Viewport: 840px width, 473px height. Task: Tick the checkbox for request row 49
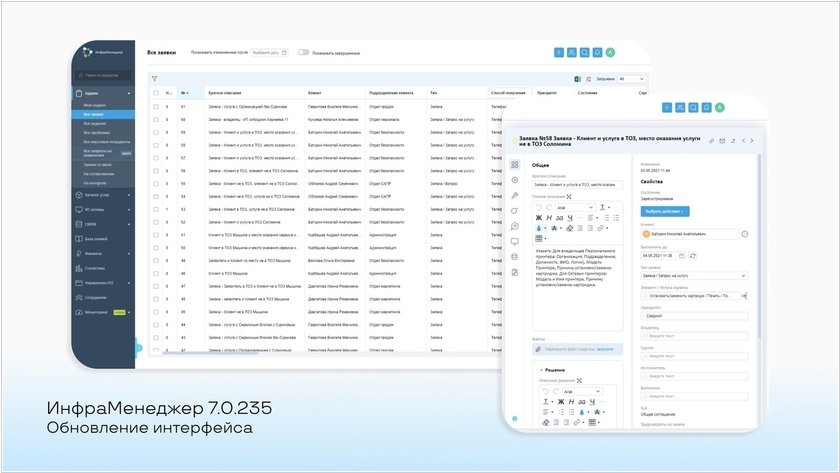point(156,261)
